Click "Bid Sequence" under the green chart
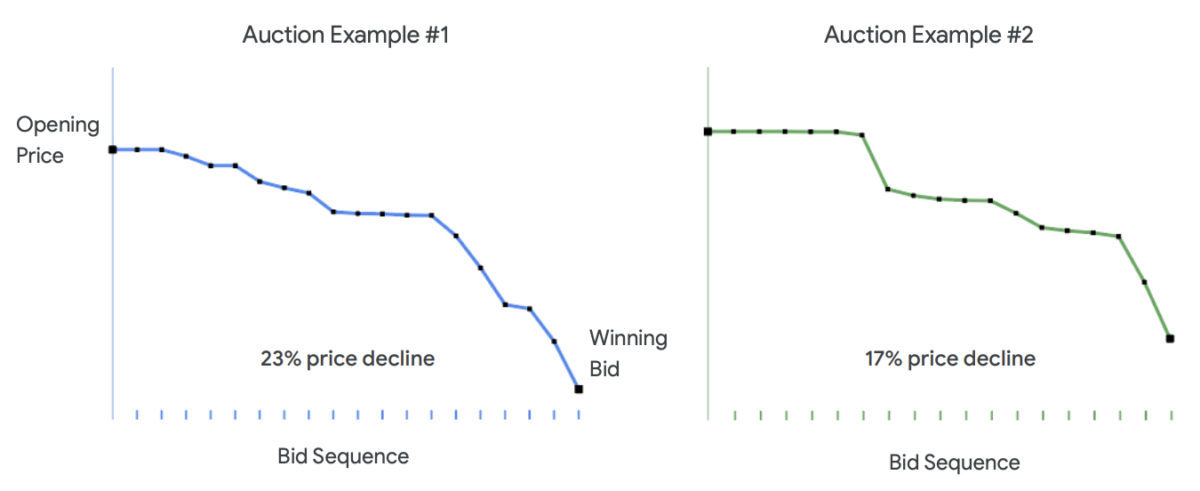The width and height of the screenshot is (1200, 491). 954,463
